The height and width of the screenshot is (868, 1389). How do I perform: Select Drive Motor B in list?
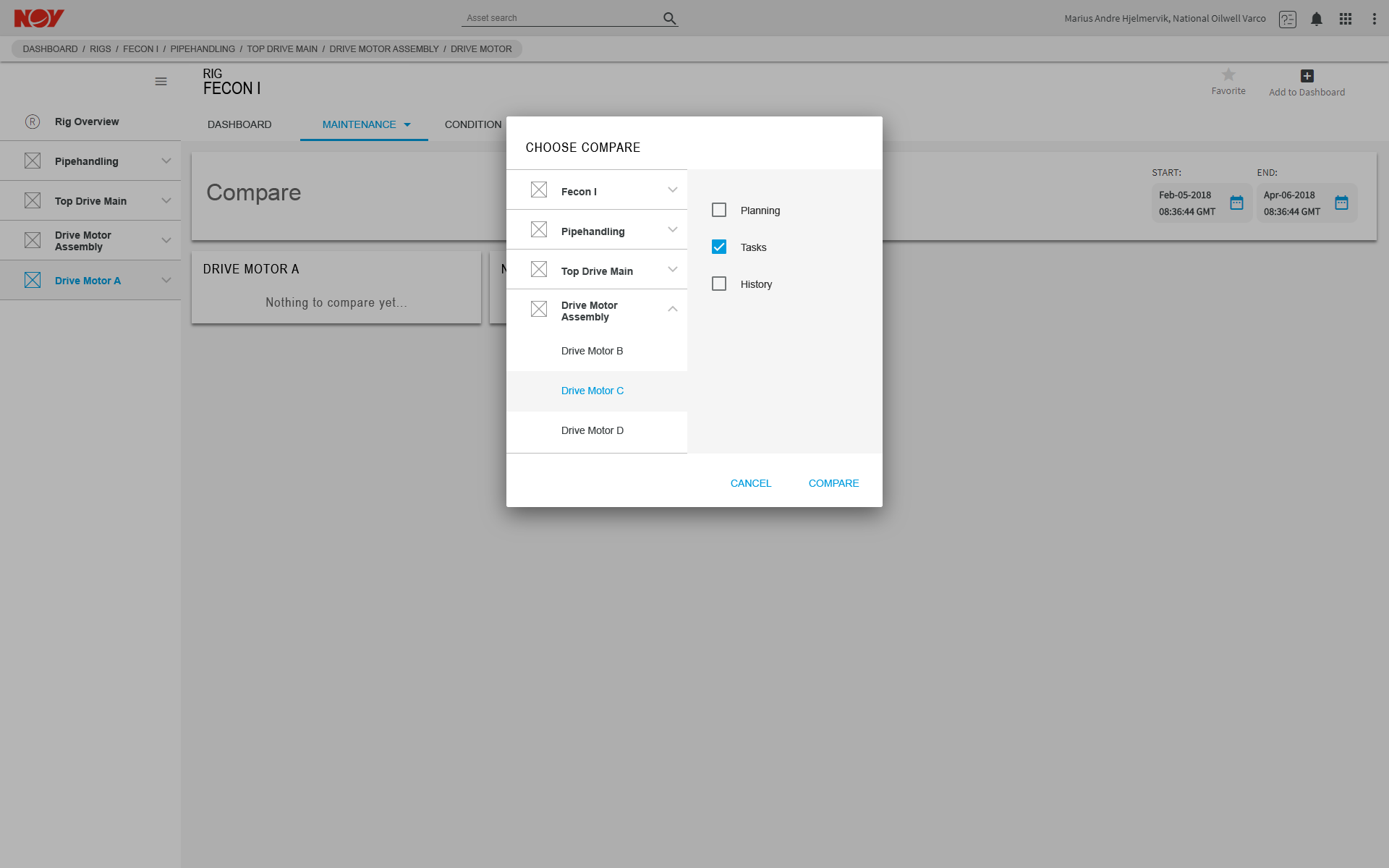pos(597,351)
